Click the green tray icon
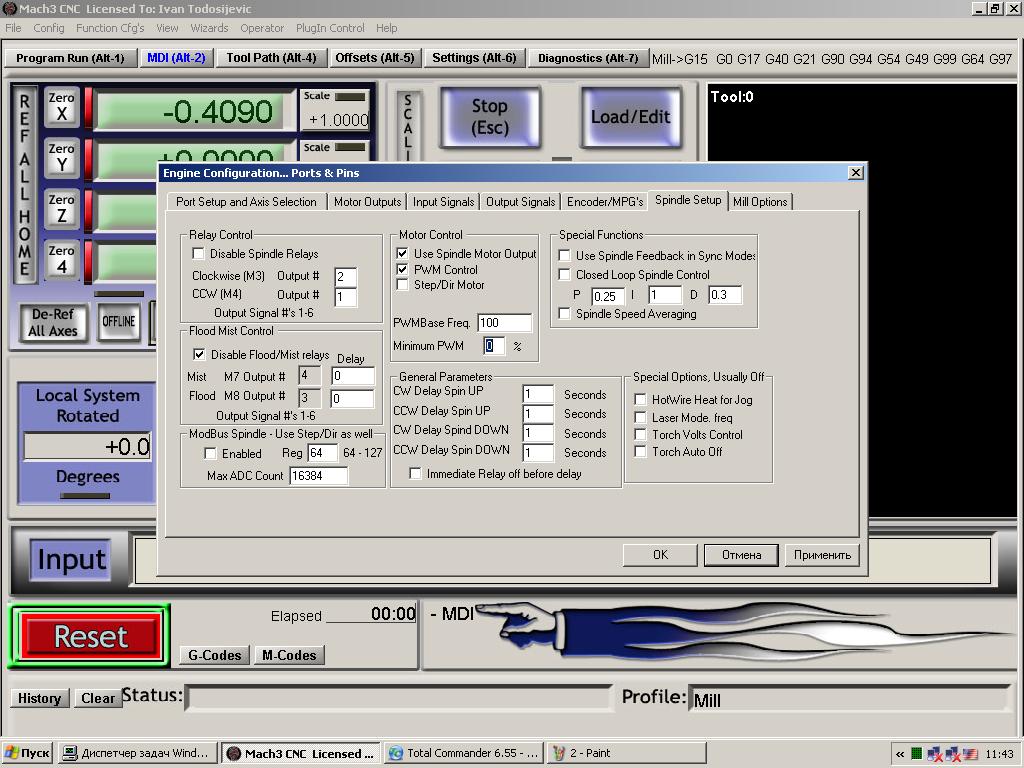 tap(916, 754)
